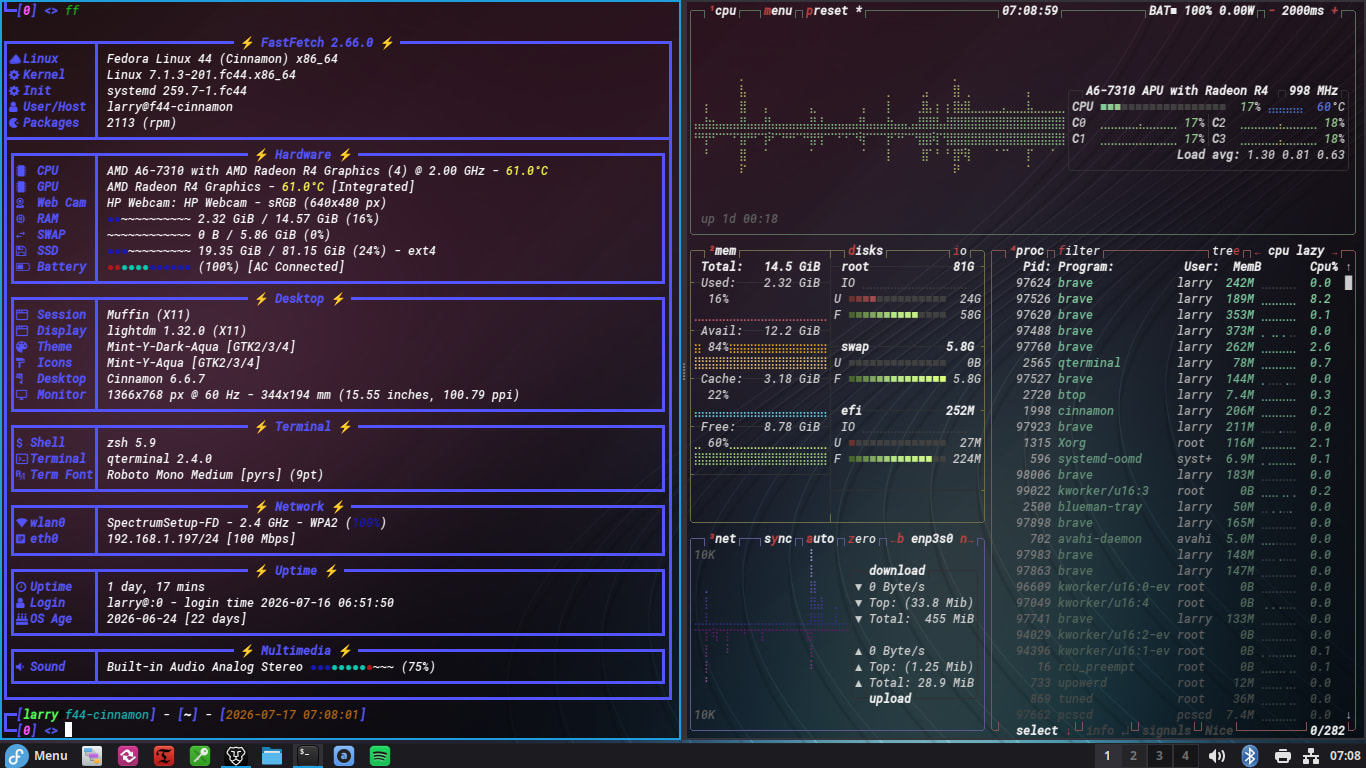
Task: Open the green key password app in taskbar
Action: (199, 756)
